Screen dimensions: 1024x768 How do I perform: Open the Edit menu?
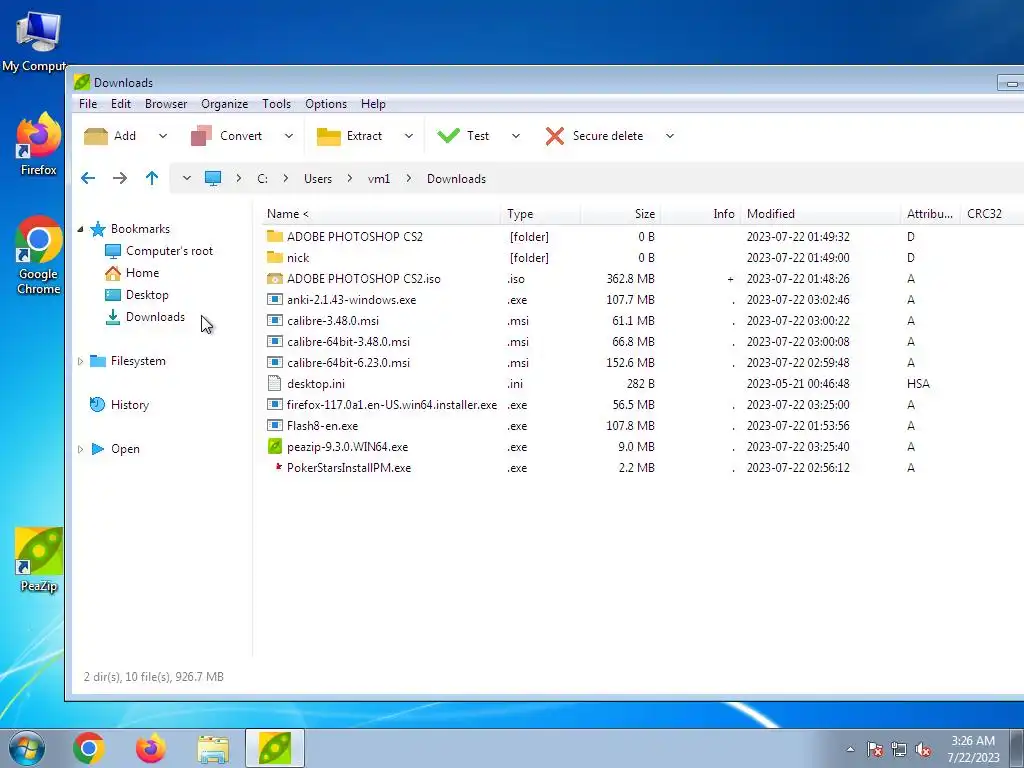121,104
